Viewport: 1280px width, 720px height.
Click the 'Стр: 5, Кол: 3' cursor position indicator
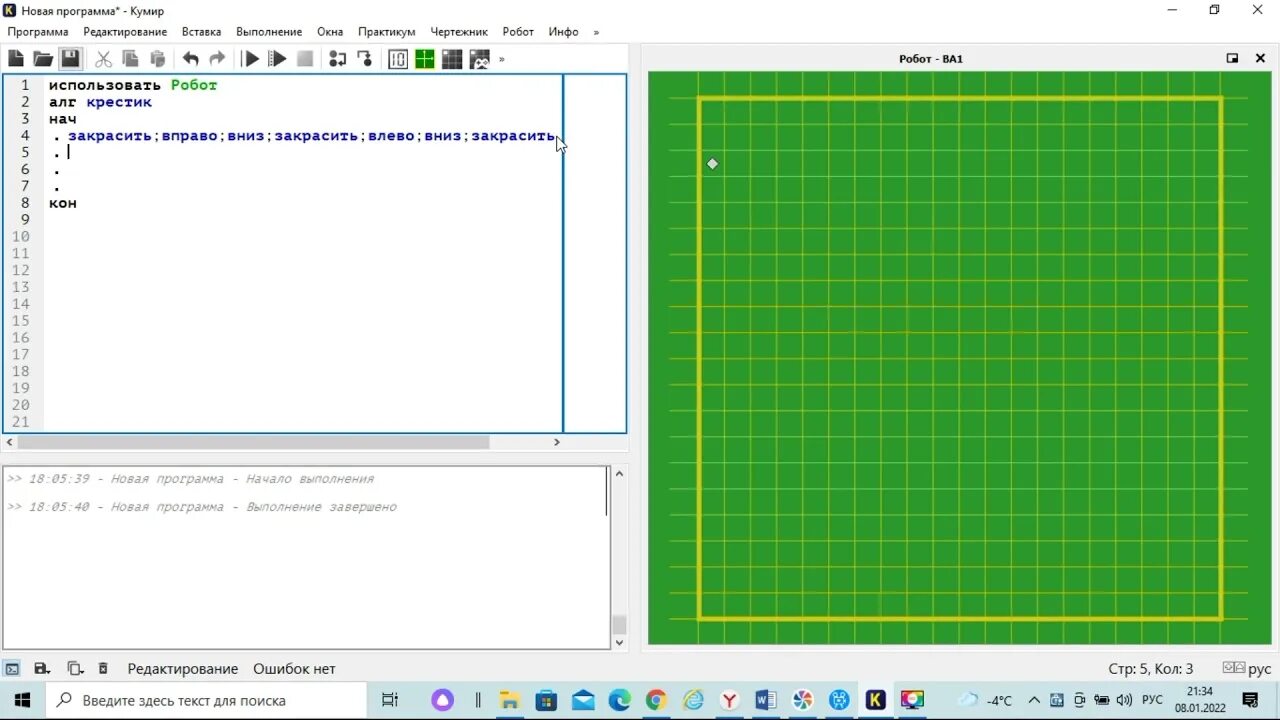coord(1151,669)
